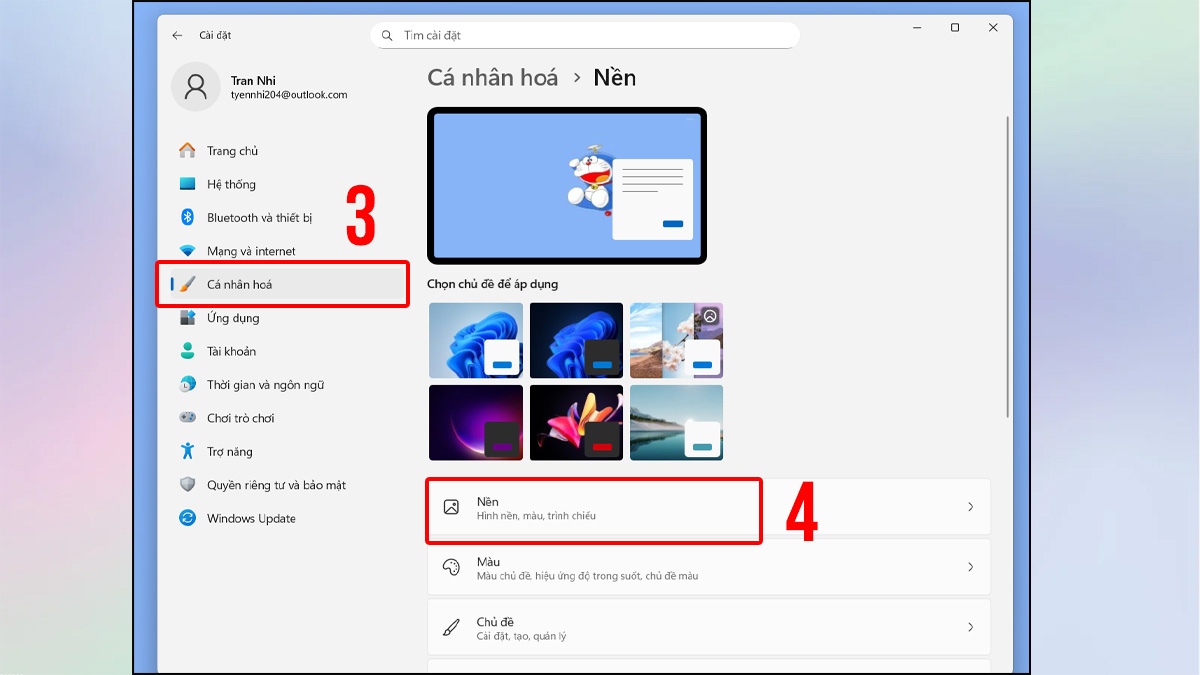1200x675 pixels.
Task: Expand the Màu row chevron
Action: [970, 567]
